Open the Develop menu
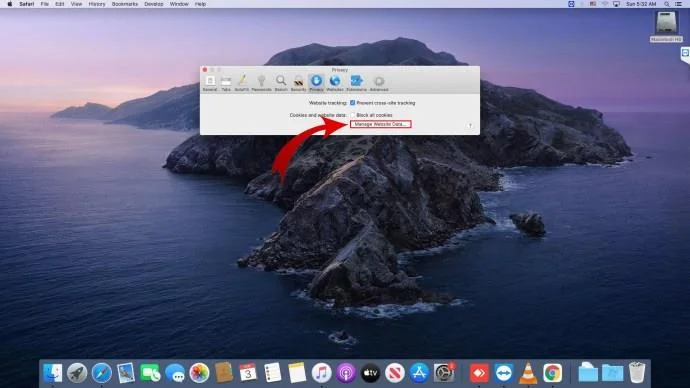 [x=154, y=4]
